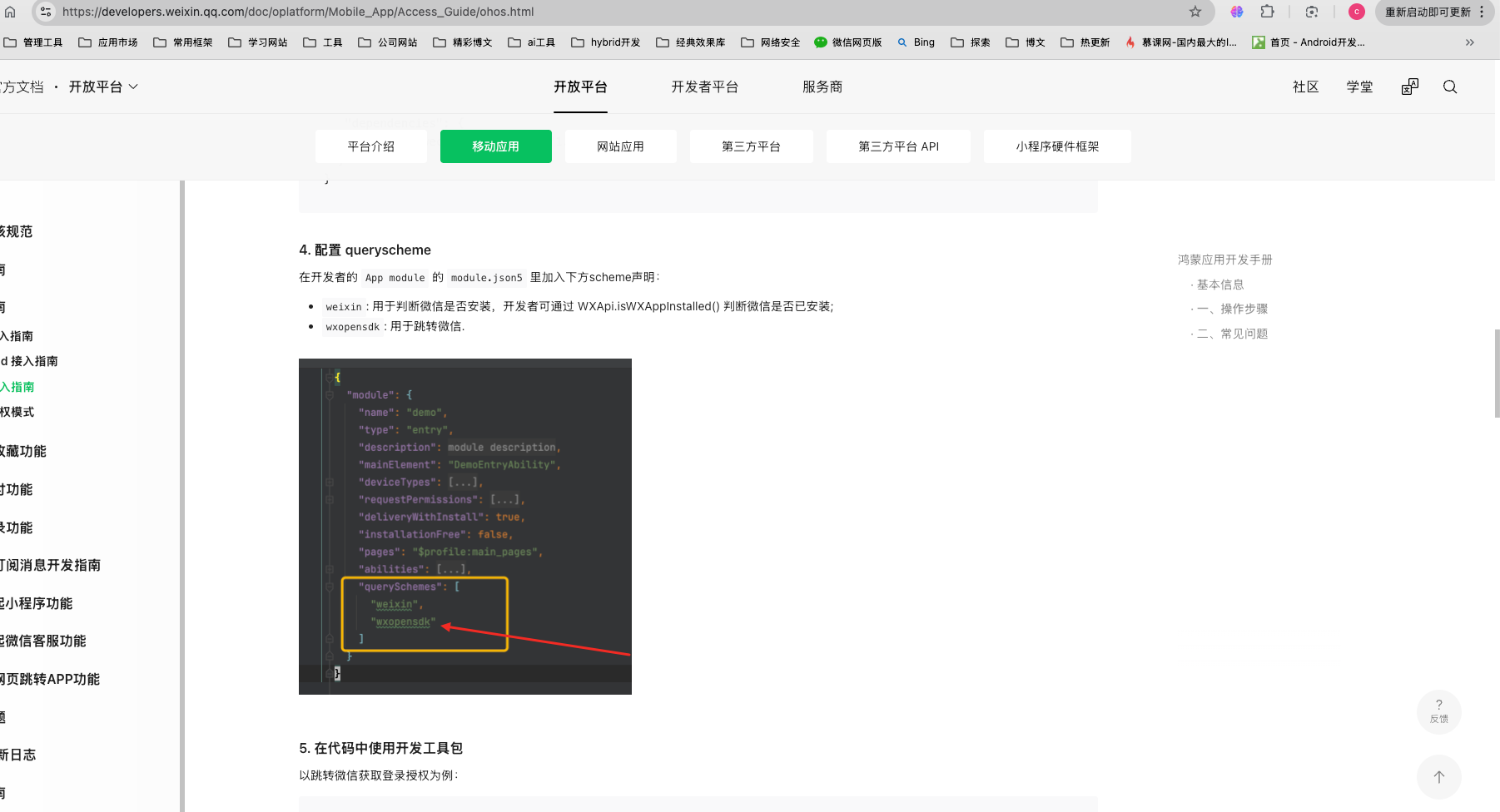Open the 学习网站 bookmark folder
Screen dimensions: 1500x812
pos(258,42)
